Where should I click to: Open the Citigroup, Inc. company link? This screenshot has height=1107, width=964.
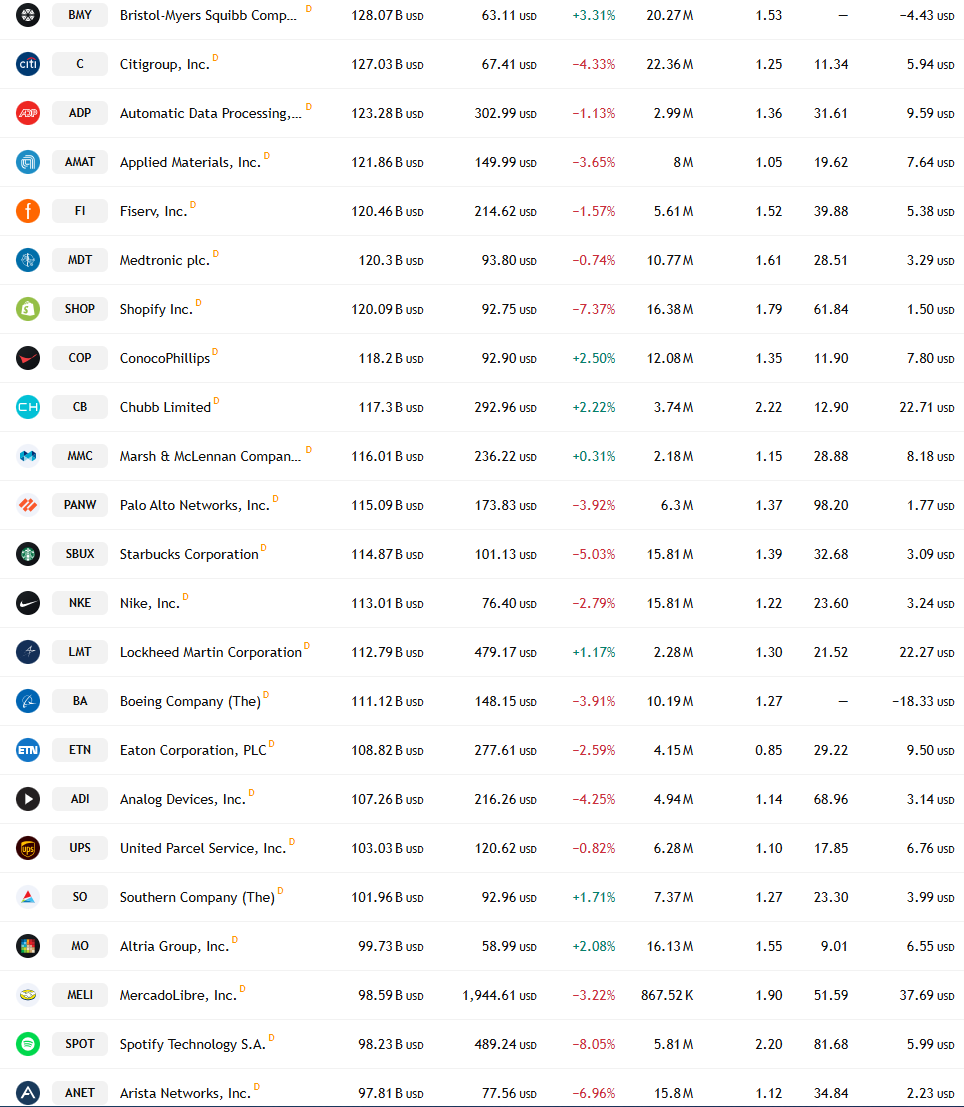coord(165,64)
